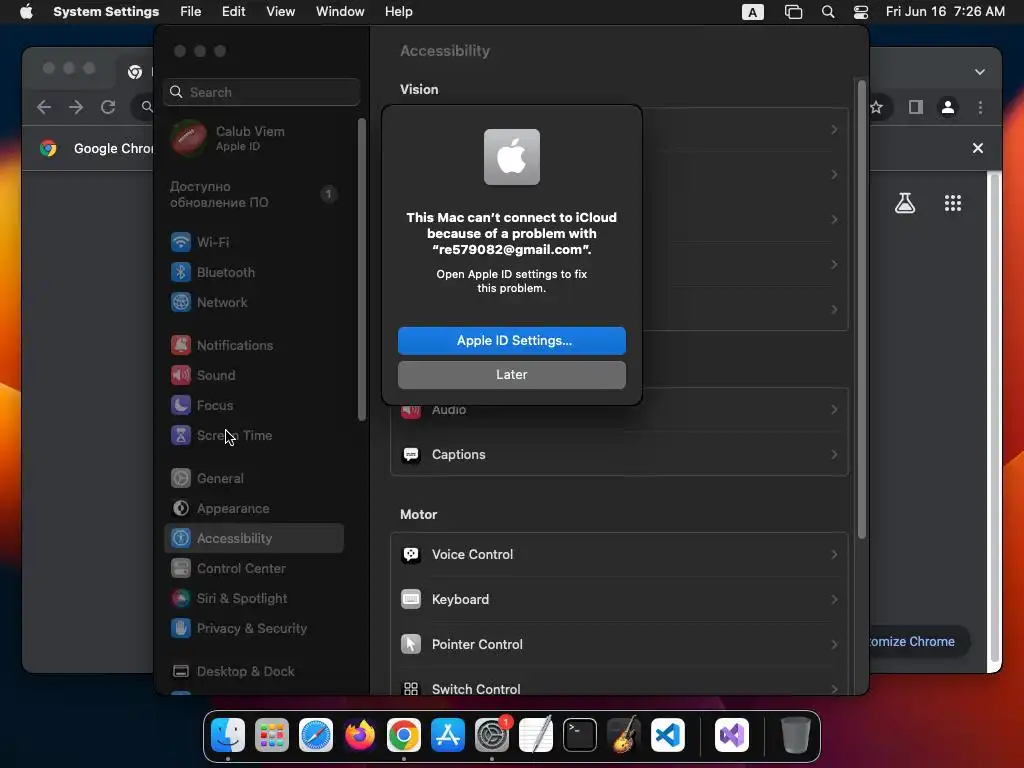Open Pointer Control settings row
This screenshot has width=1024, height=768.
point(619,645)
